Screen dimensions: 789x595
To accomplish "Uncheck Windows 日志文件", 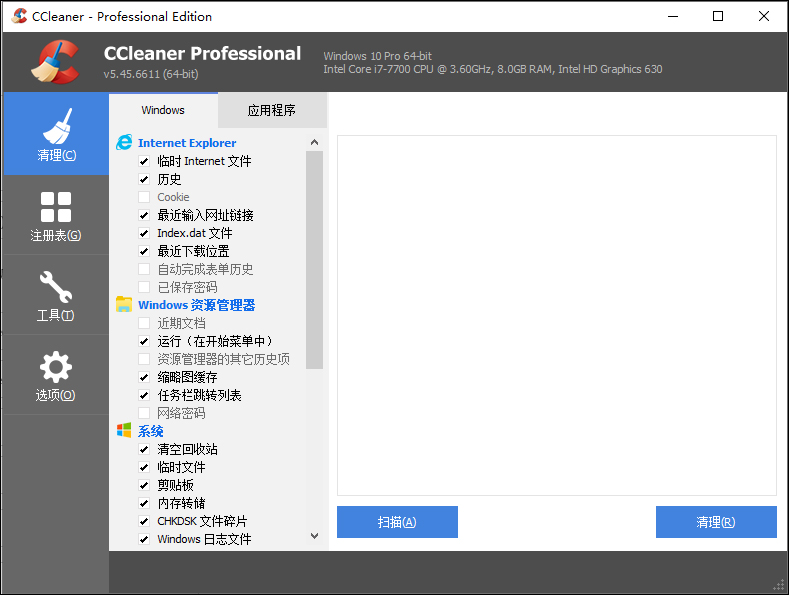I will pos(144,539).
